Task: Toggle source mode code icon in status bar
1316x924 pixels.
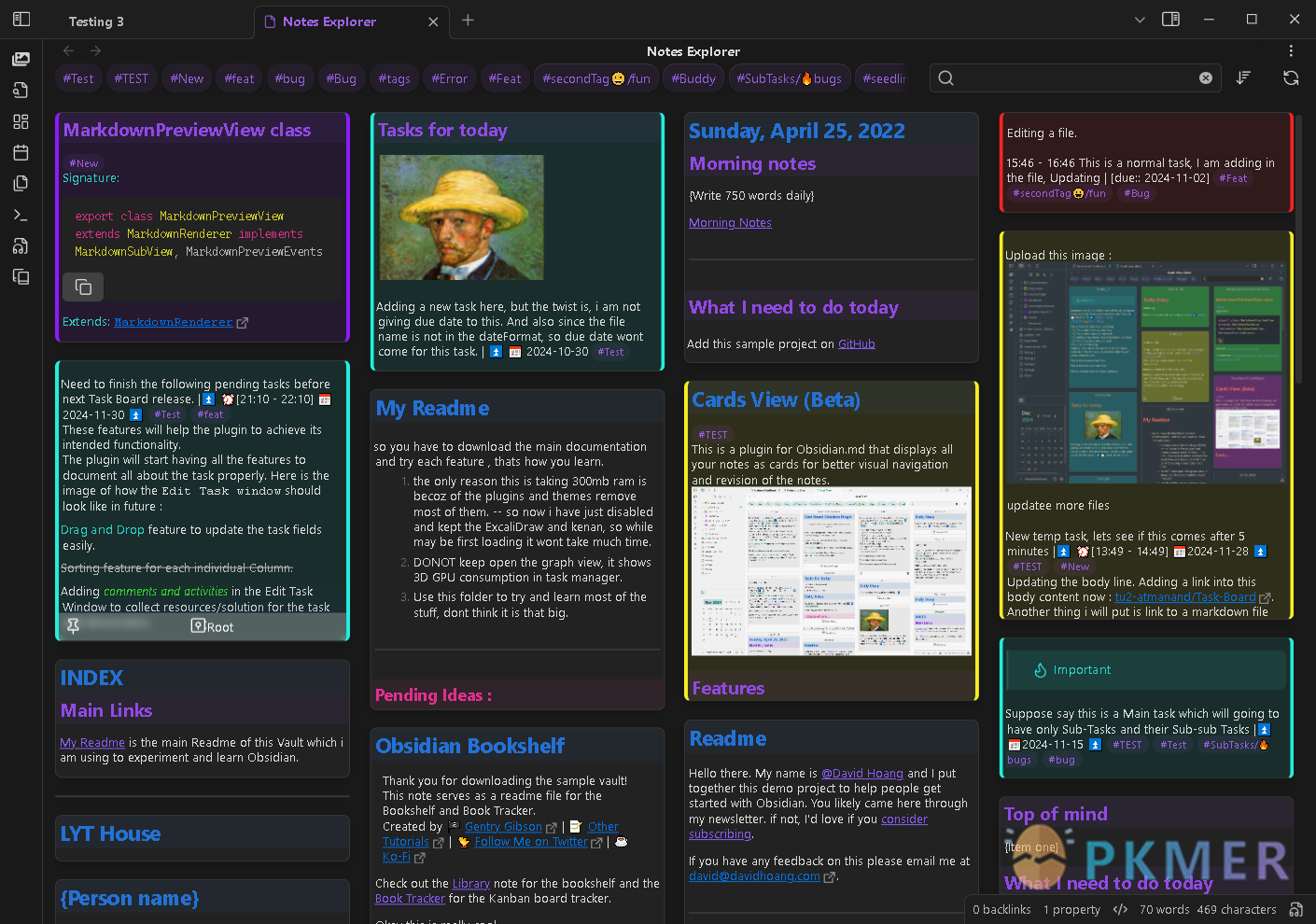Action: (x=1120, y=909)
